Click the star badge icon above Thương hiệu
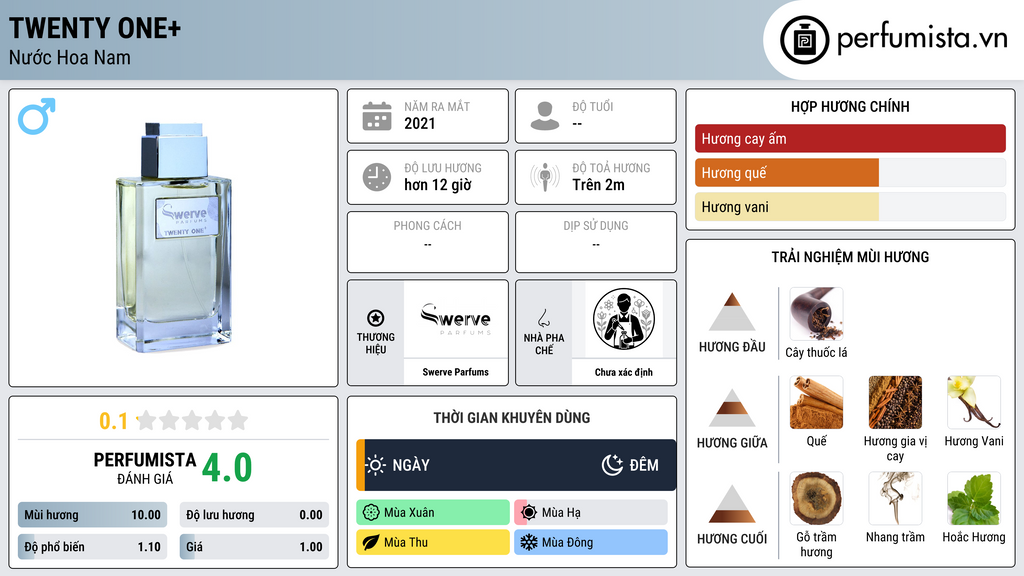1024x576 pixels. (376, 318)
